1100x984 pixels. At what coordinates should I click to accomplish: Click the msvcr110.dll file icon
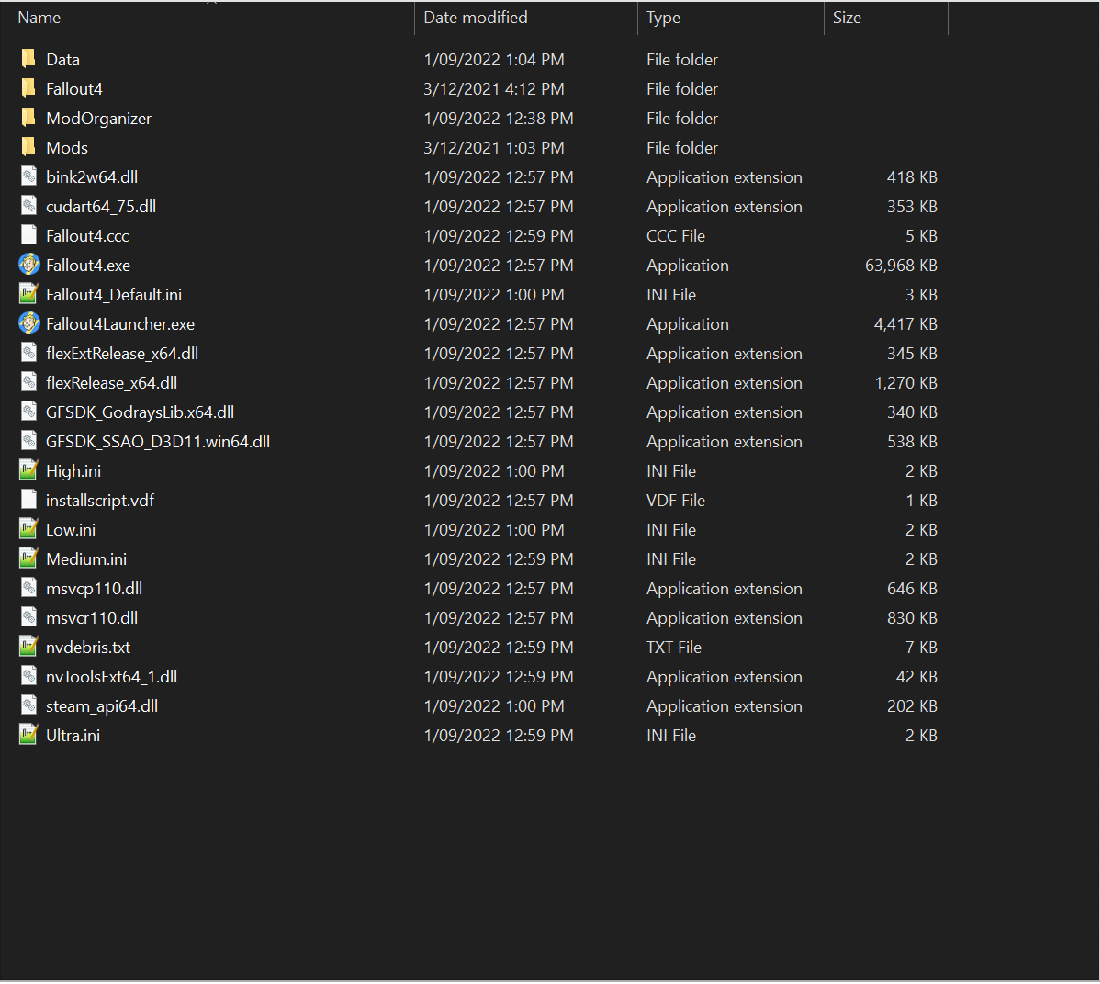coord(28,618)
